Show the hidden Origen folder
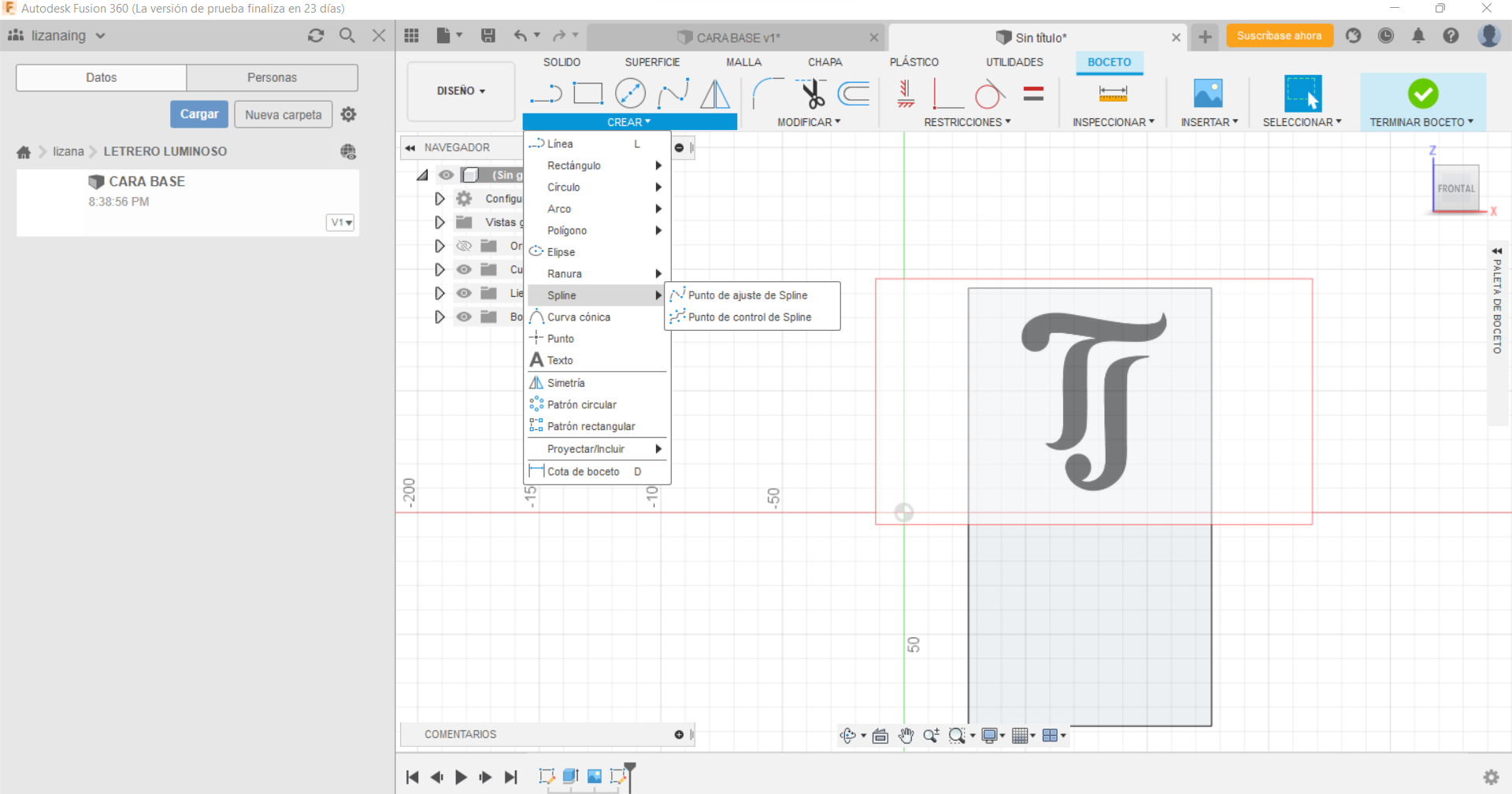The width and height of the screenshot is (1512, 794). tap(464, 246)
